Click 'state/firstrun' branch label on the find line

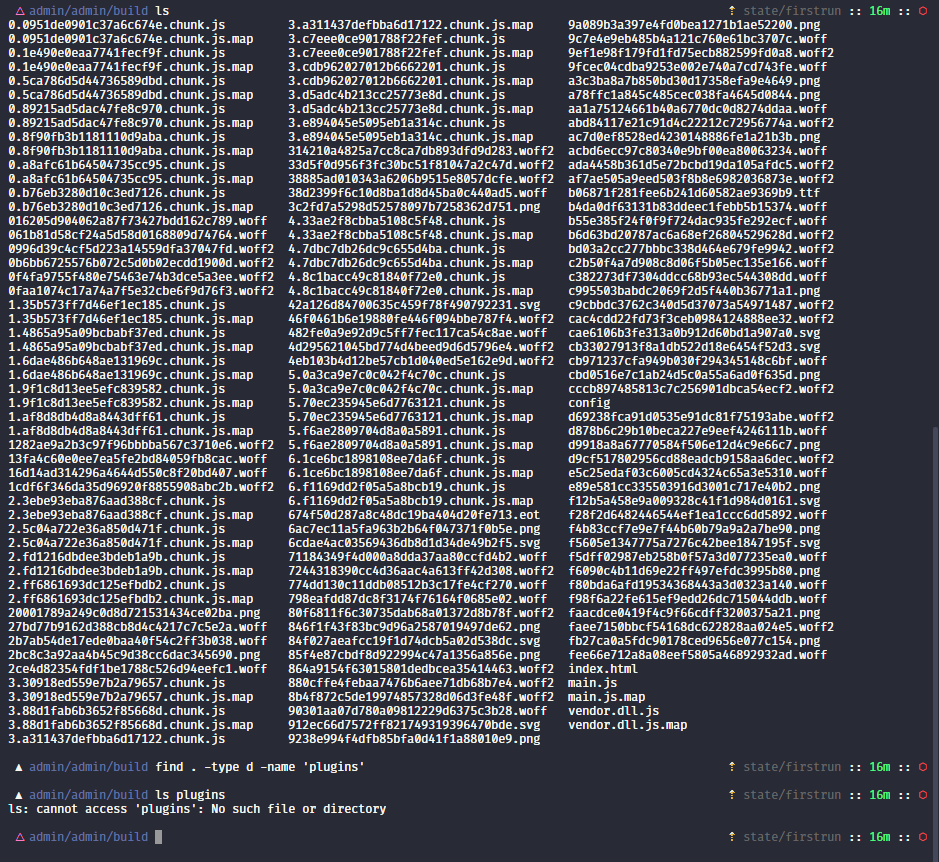pos(792,767)
